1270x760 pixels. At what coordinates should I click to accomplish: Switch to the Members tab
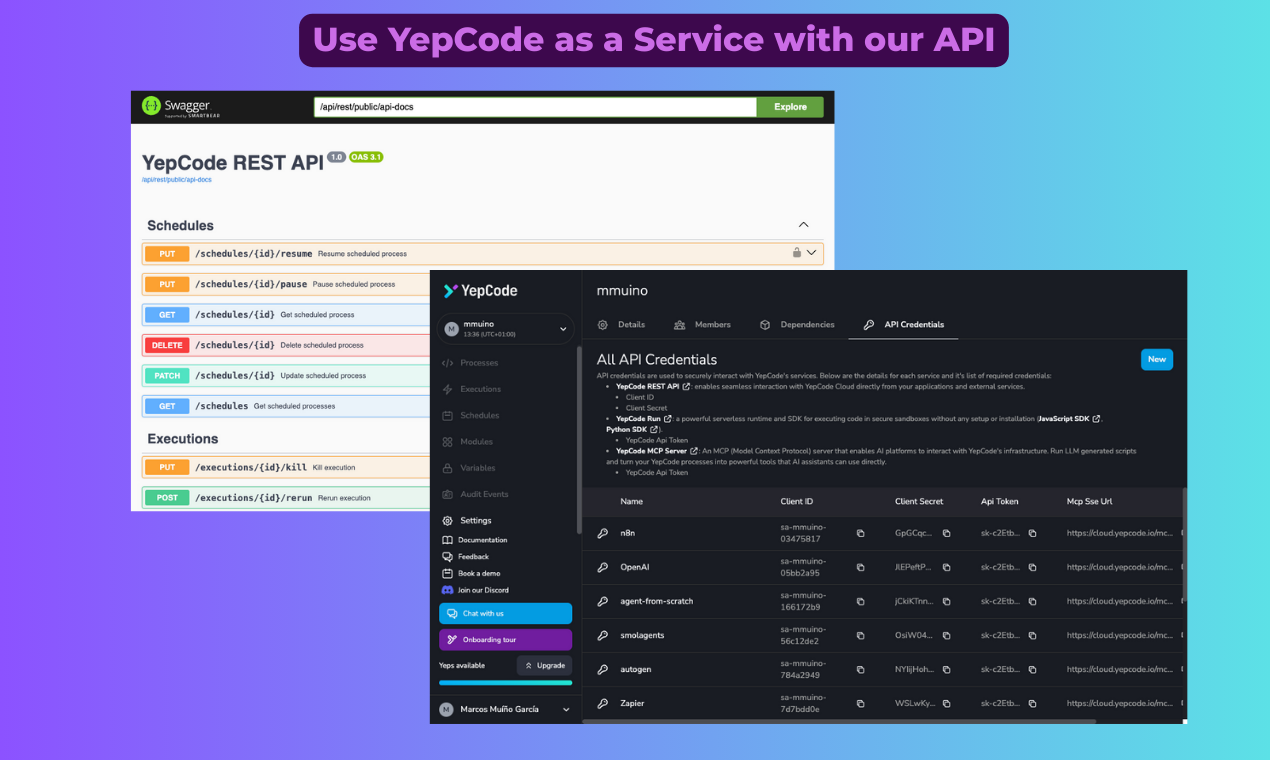[703, 324]
